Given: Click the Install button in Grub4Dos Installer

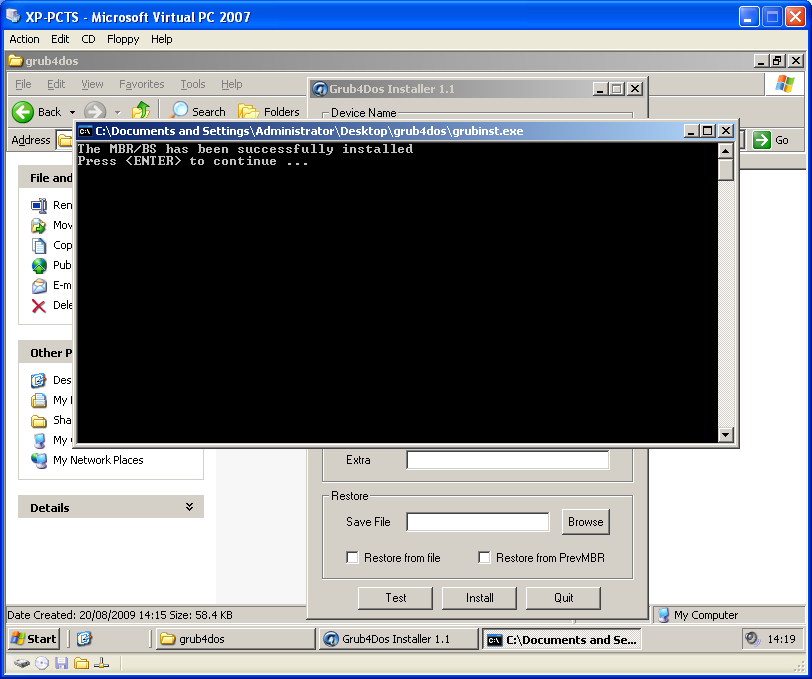Looking at the screenshot, I should [480, 598].
